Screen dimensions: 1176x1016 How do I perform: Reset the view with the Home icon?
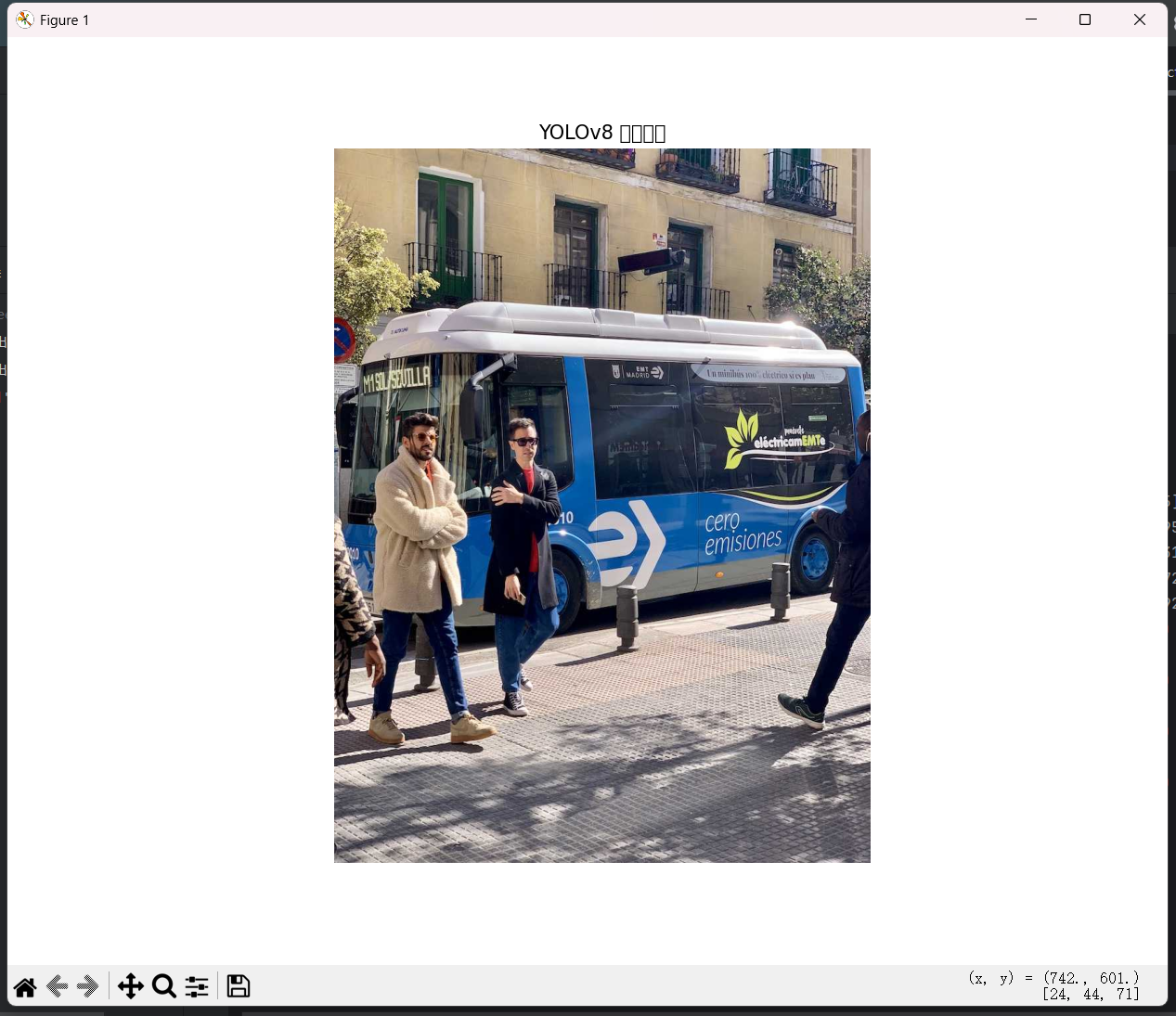(x=25, y=986)
